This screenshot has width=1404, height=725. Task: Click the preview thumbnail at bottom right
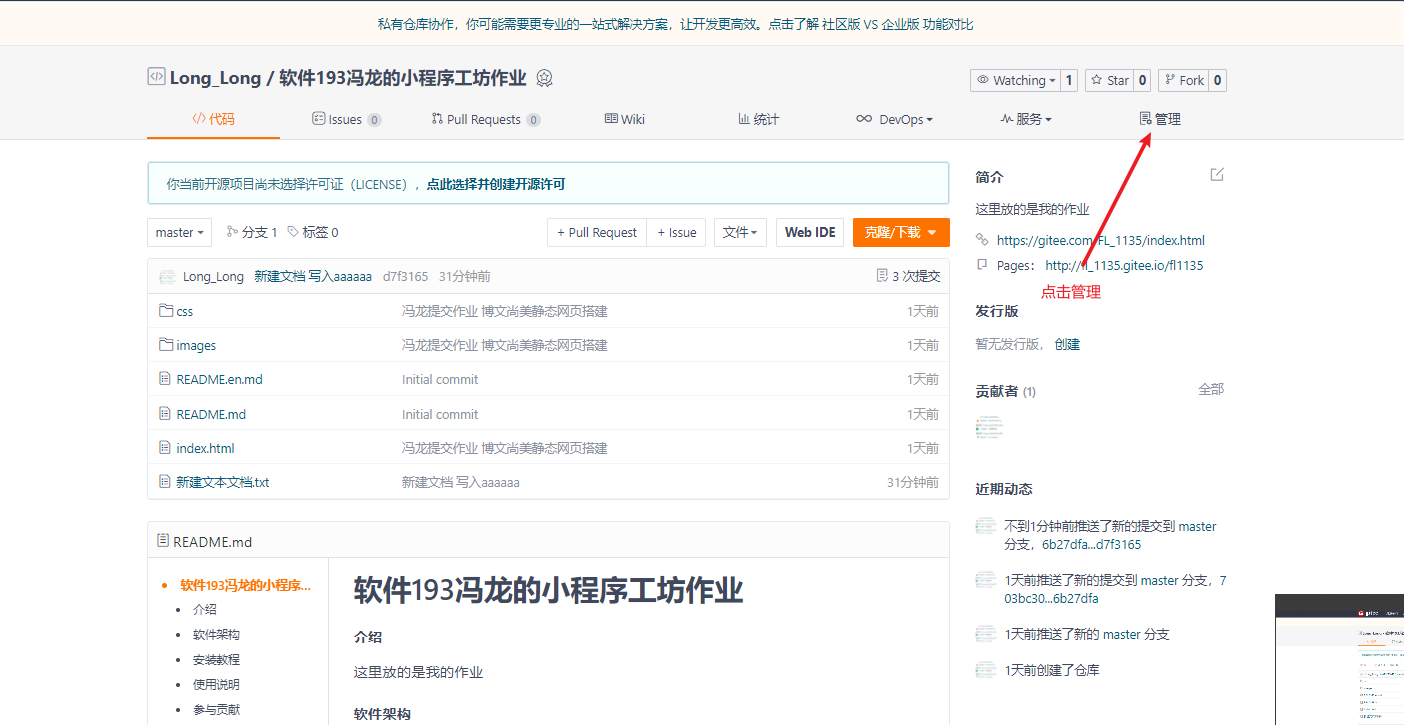click(1339, 660)
